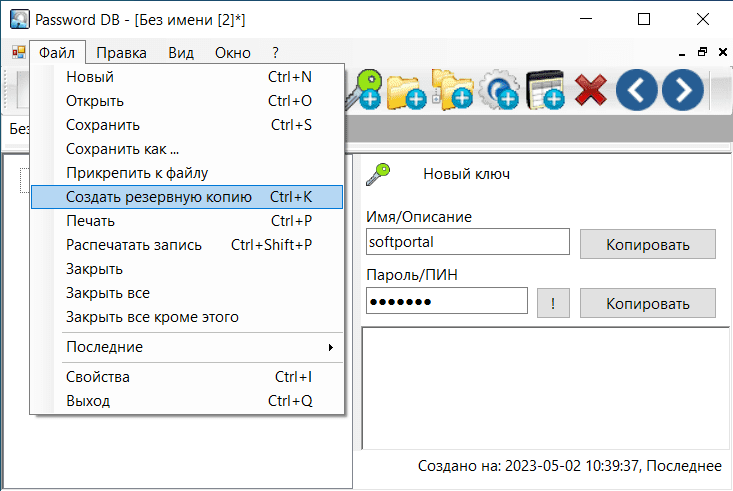Open the Правка menu
Image resolution: width=733 pixels, height=491 pixels.
pyautogui.click(x=121, y=53)
